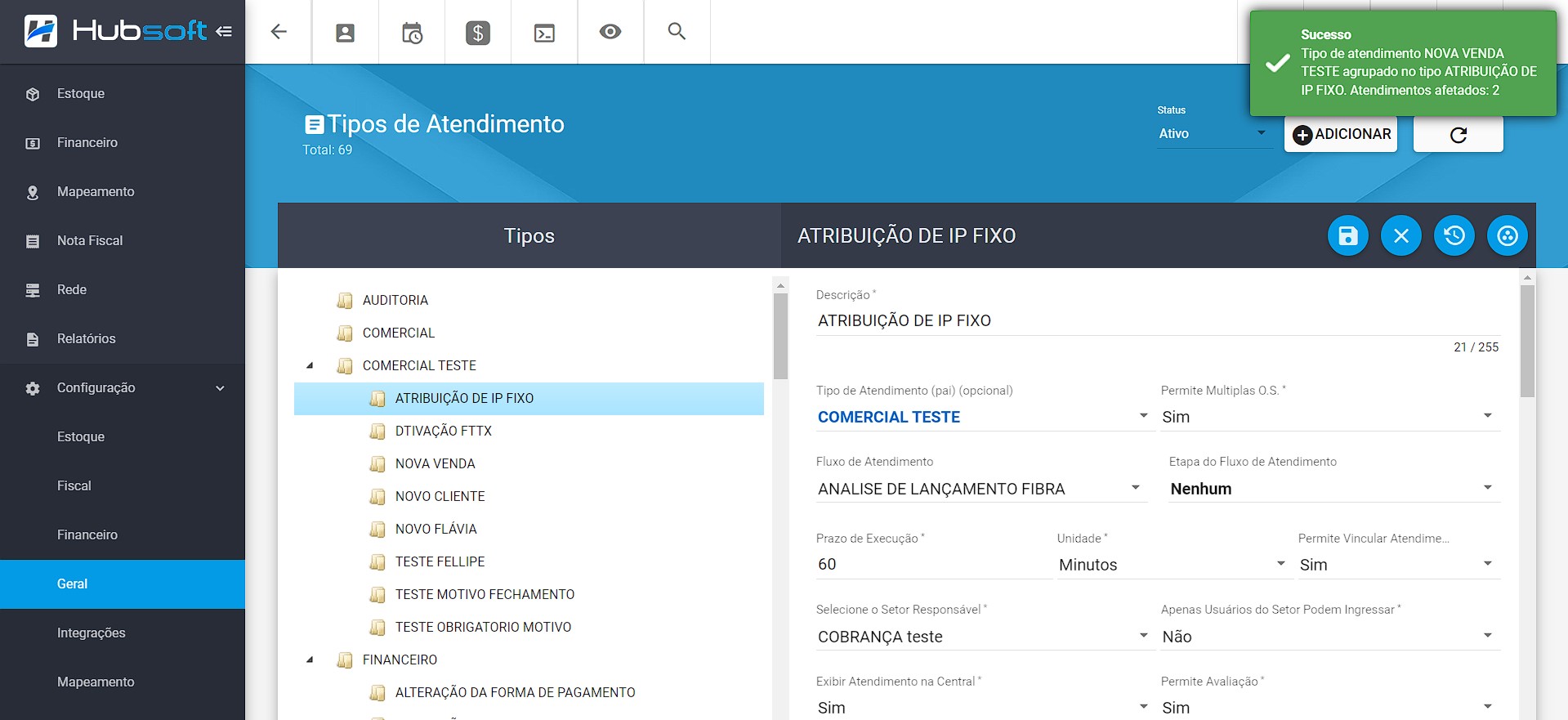Open Permite Vincular Atendimento dropdown
Screen dimensions: 1568x720
coord(1399,565)
